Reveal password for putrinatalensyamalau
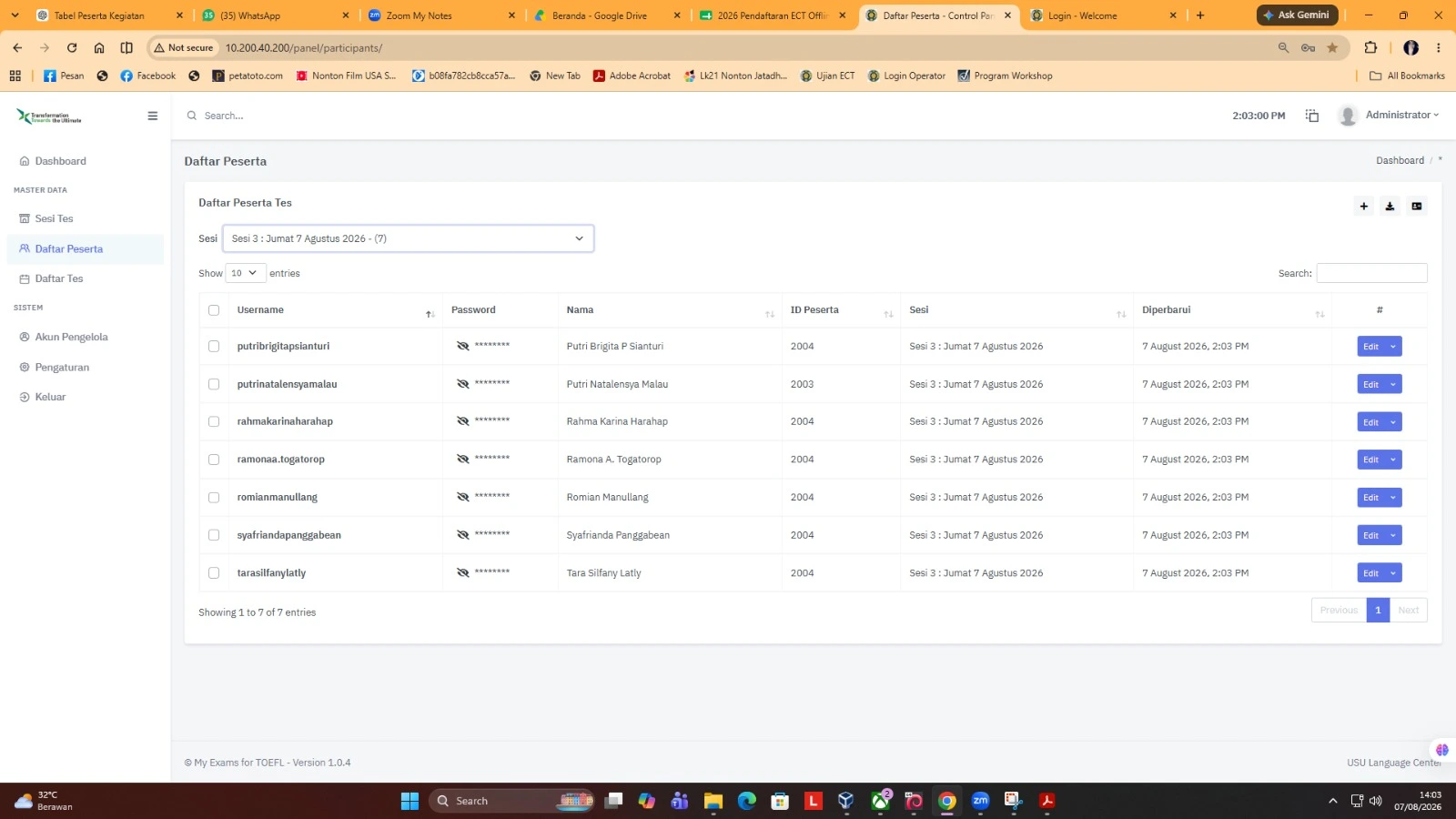Screen dimensions: 1456x819 pos(462,384)
